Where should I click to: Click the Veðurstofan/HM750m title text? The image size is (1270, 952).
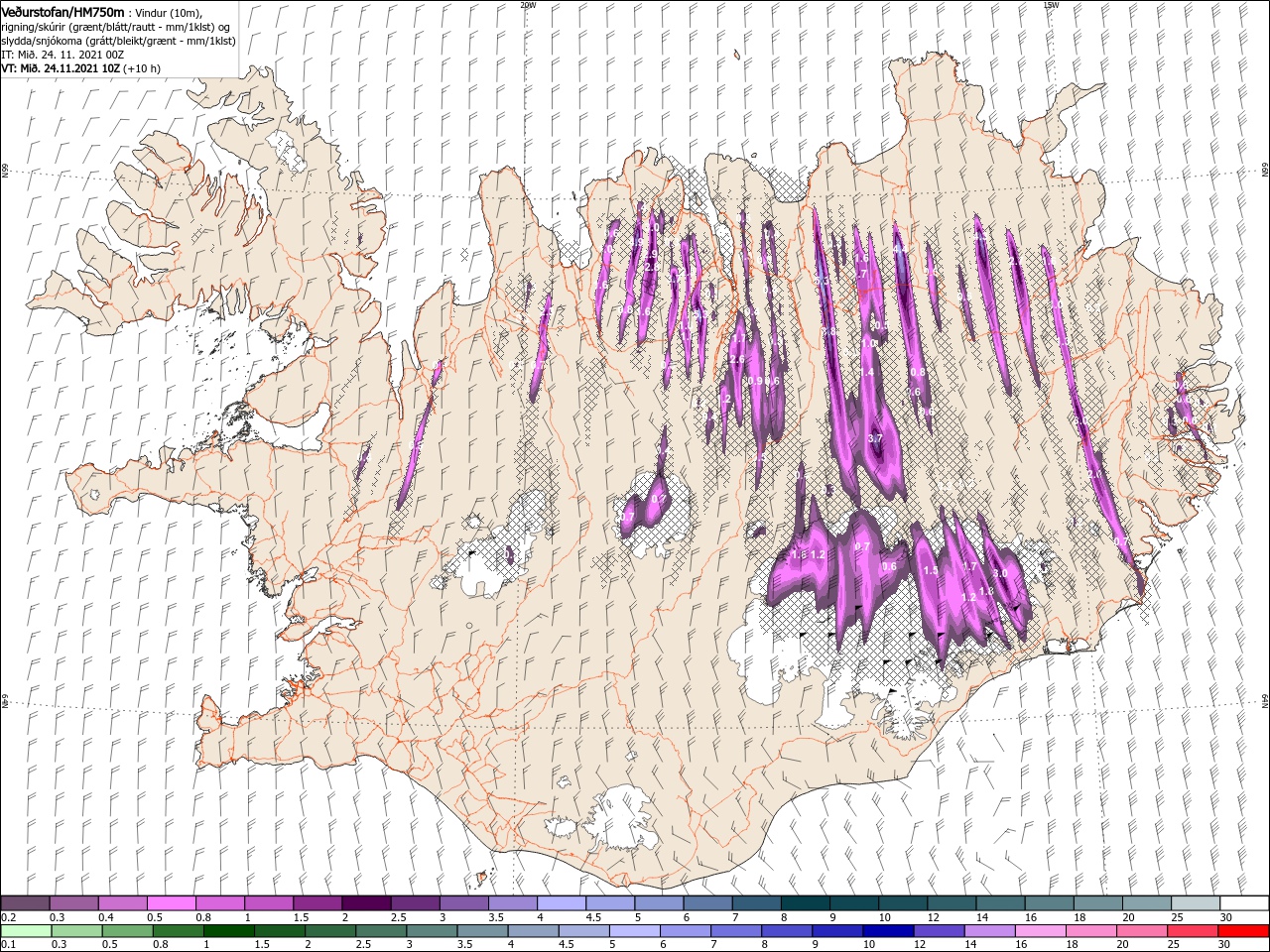click(x=63, y=11)
